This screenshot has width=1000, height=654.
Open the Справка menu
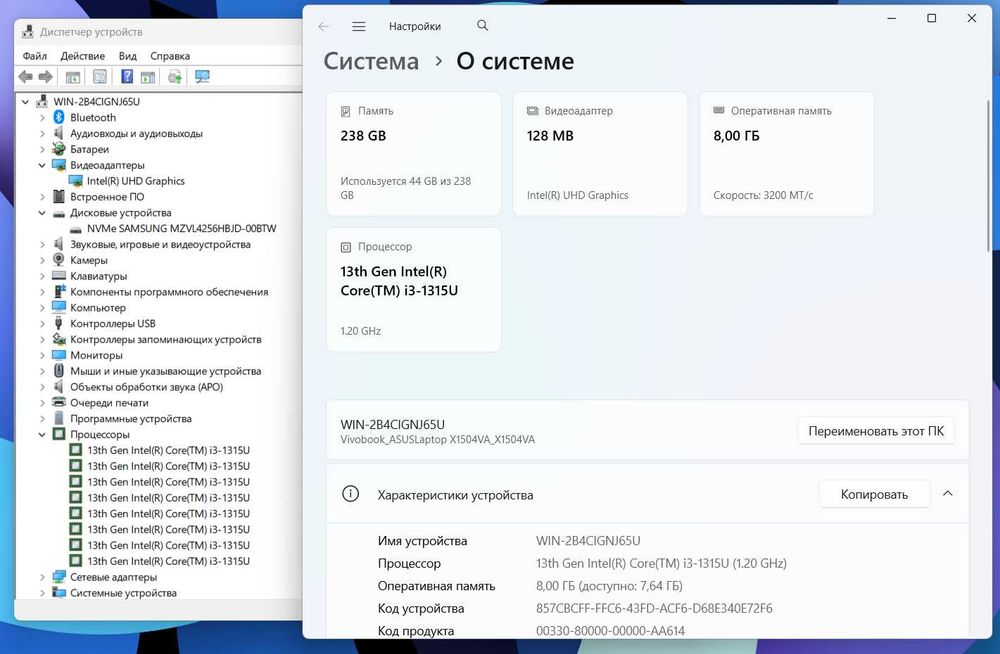point(170,56)
